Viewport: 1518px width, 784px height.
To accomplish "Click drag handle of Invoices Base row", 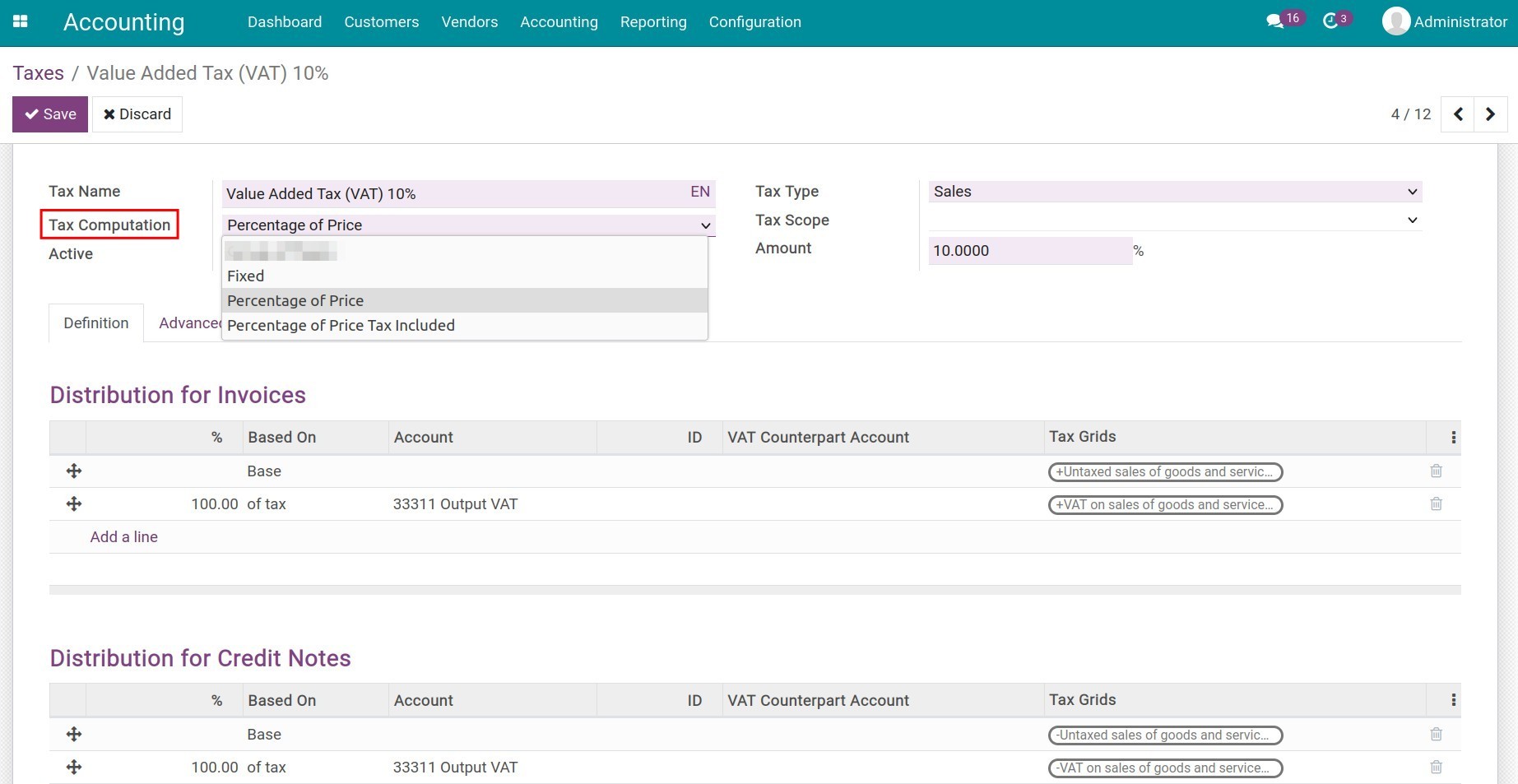I will click(x=74, y=471).
